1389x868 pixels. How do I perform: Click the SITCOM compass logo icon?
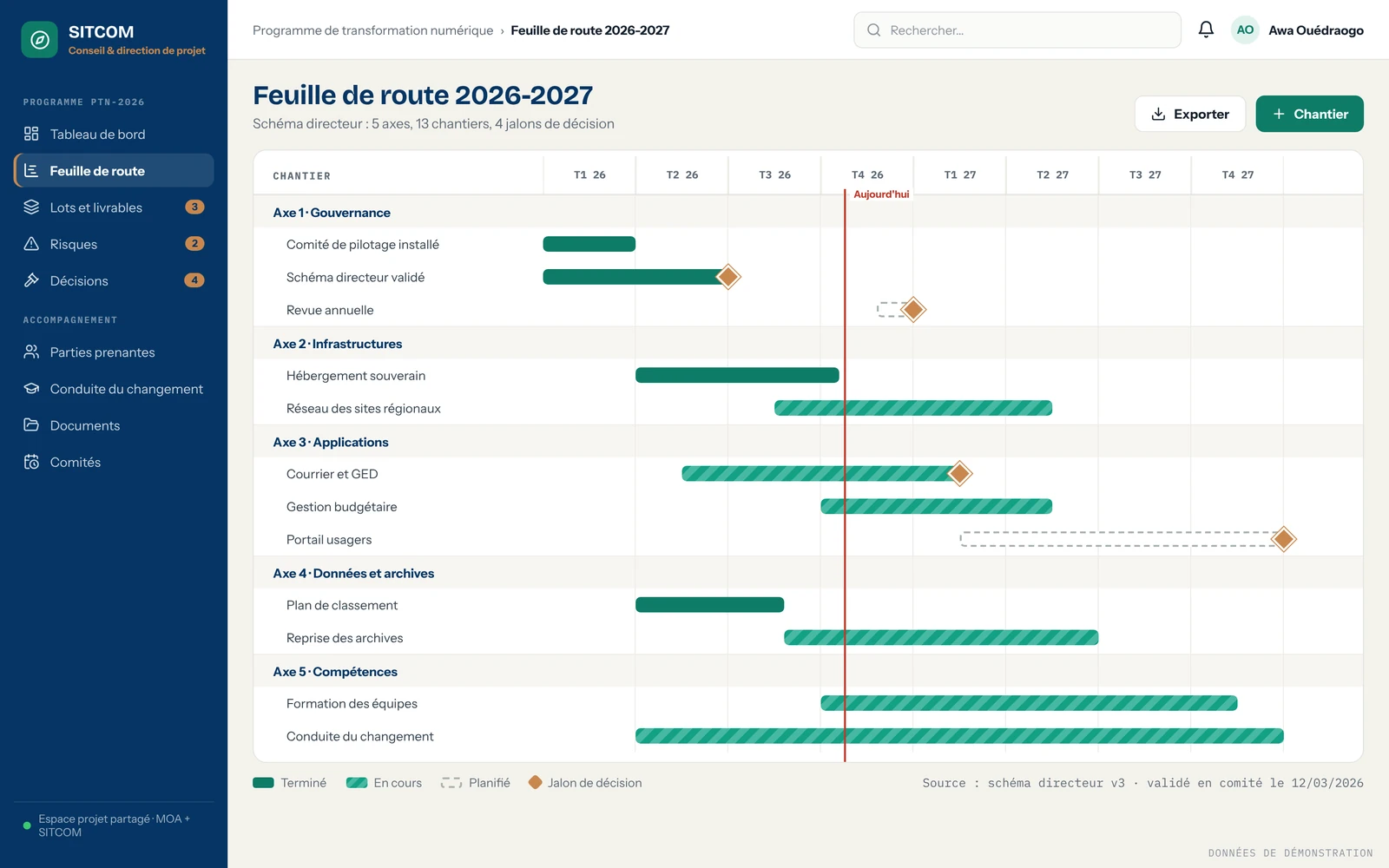[39, 40]
